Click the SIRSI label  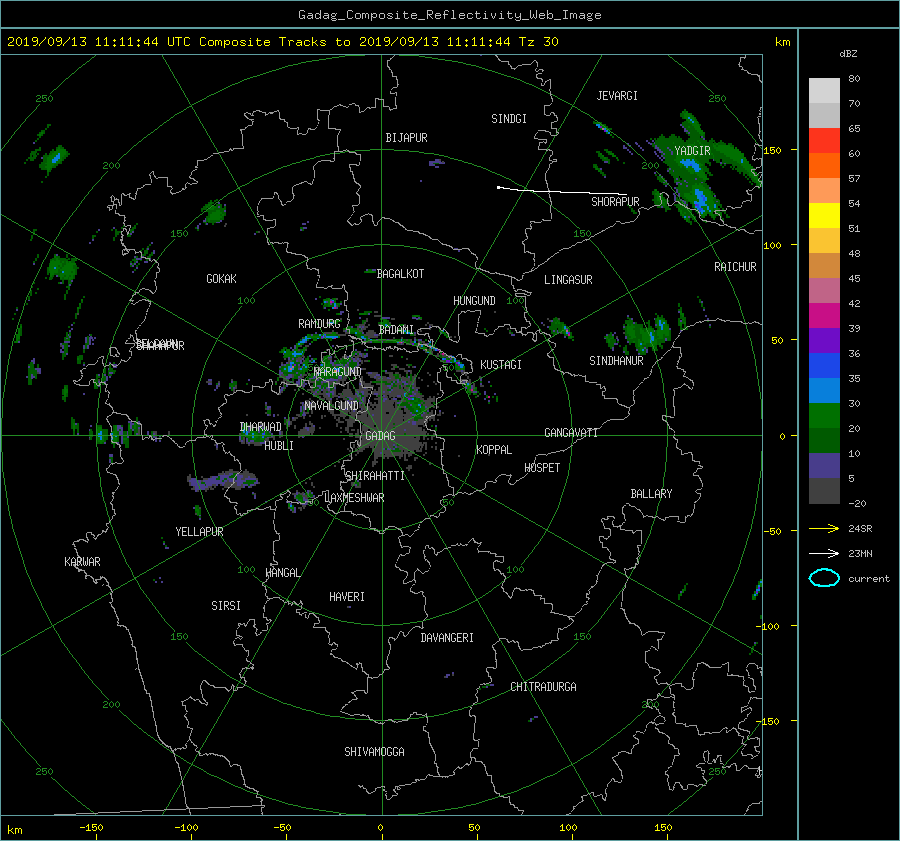[x=226, y=606]
